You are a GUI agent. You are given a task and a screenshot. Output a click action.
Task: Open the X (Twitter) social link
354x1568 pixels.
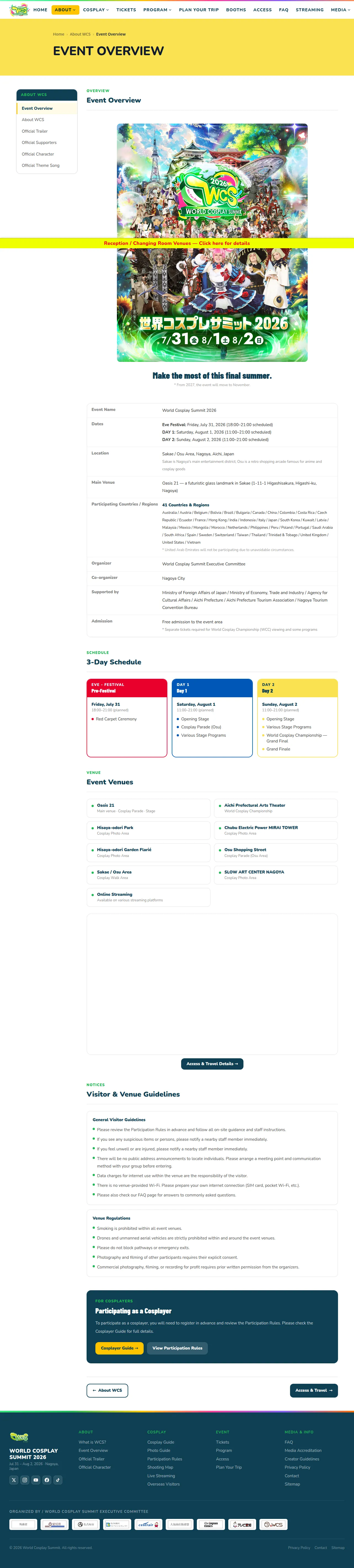coord(14,1480)
